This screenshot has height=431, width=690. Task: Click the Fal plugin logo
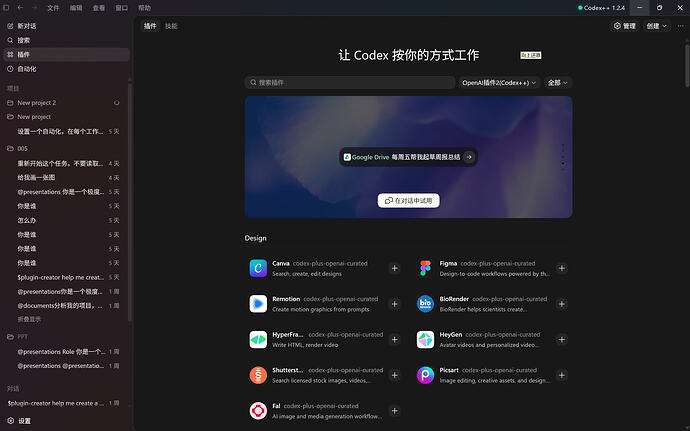tap(258, 411)
